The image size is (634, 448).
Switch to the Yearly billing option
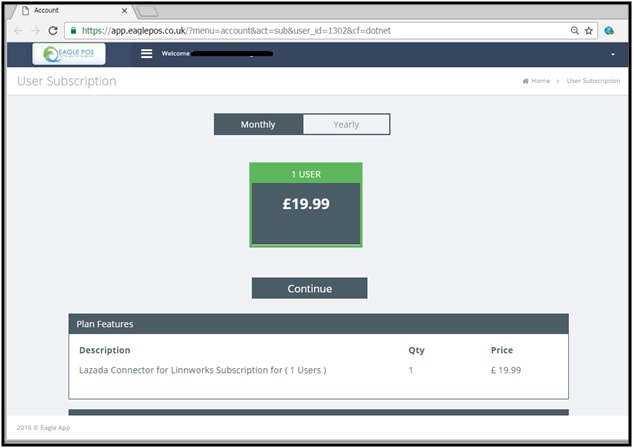coord(347,125)
